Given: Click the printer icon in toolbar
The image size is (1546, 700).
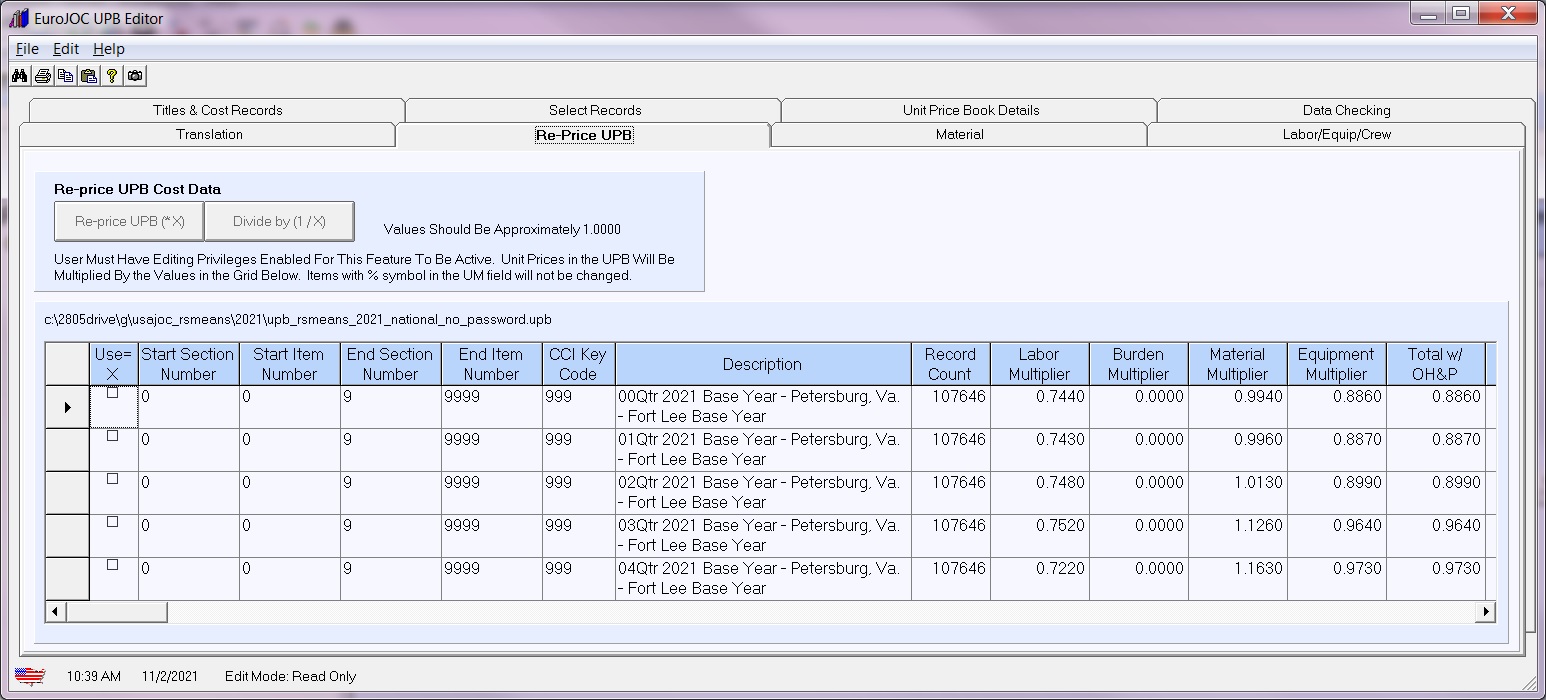Looking at the screenshot, I should pos(42,76).
